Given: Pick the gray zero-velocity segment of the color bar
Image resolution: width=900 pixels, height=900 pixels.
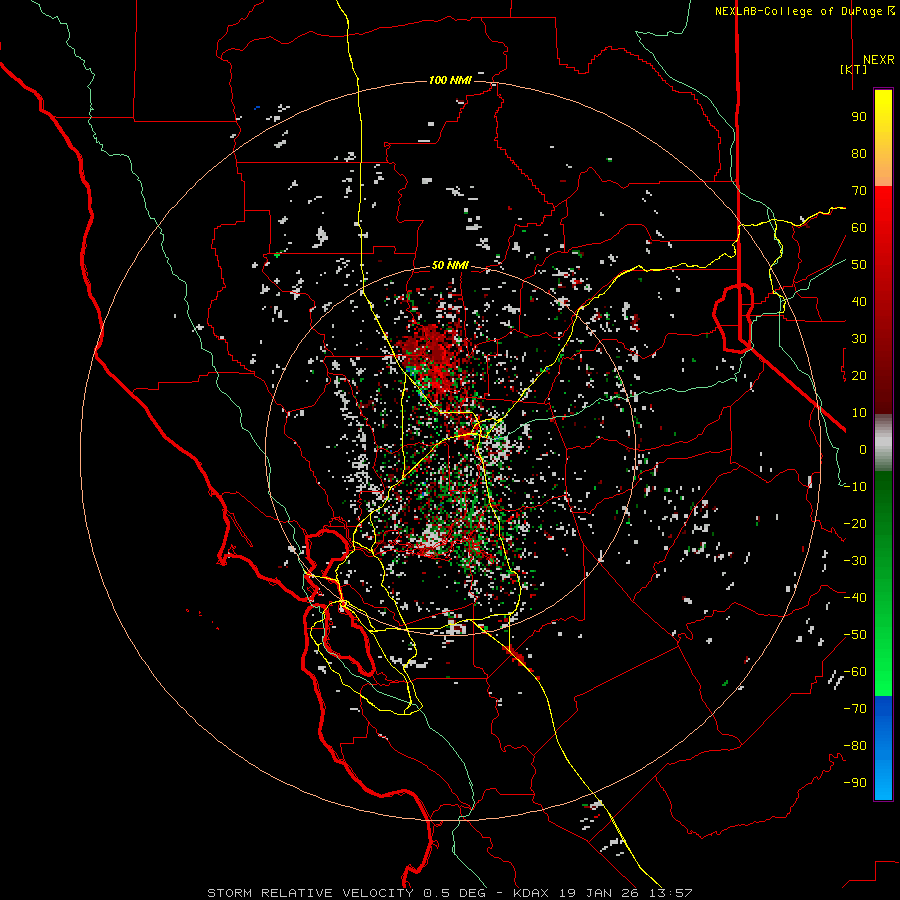Looking at the screenshot, I should point(883,443).
